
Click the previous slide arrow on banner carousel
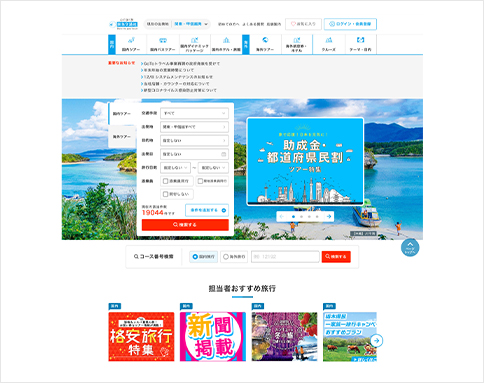[x=282, y=217]
